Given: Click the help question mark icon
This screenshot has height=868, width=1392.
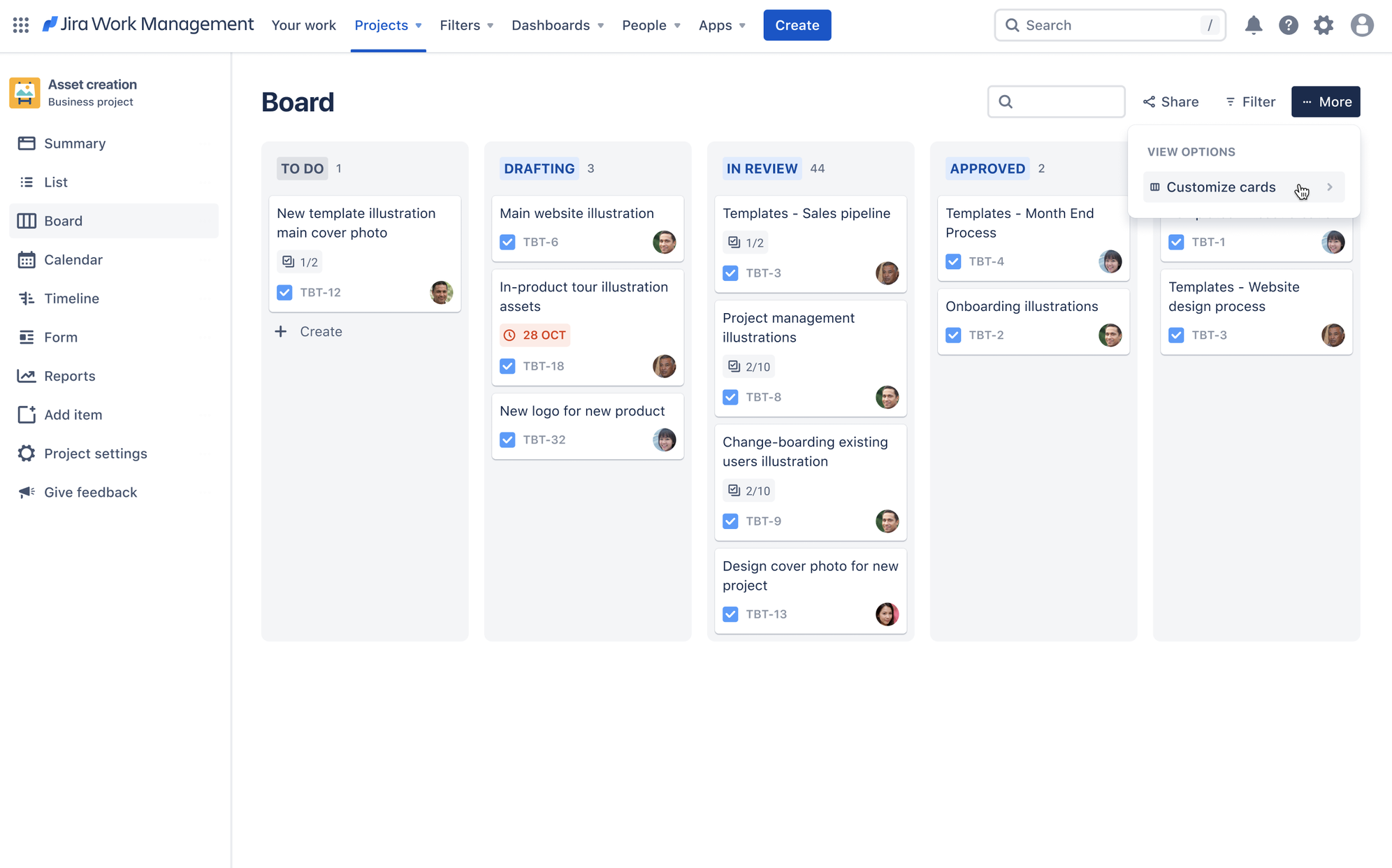Looking at the screenshot, I should pyautogui.click(x=1288, y=25).
